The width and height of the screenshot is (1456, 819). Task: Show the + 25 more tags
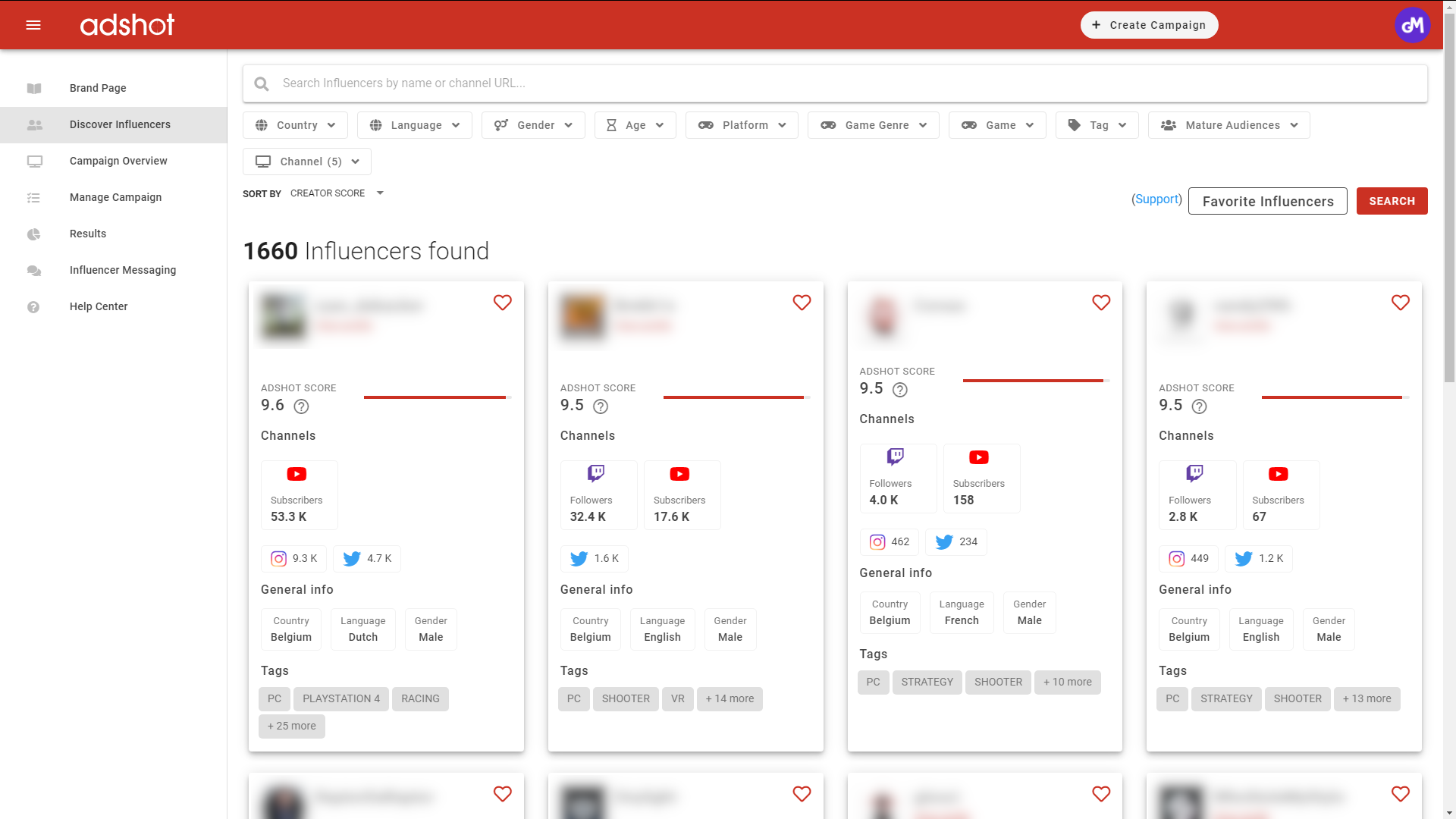point(292,726)
